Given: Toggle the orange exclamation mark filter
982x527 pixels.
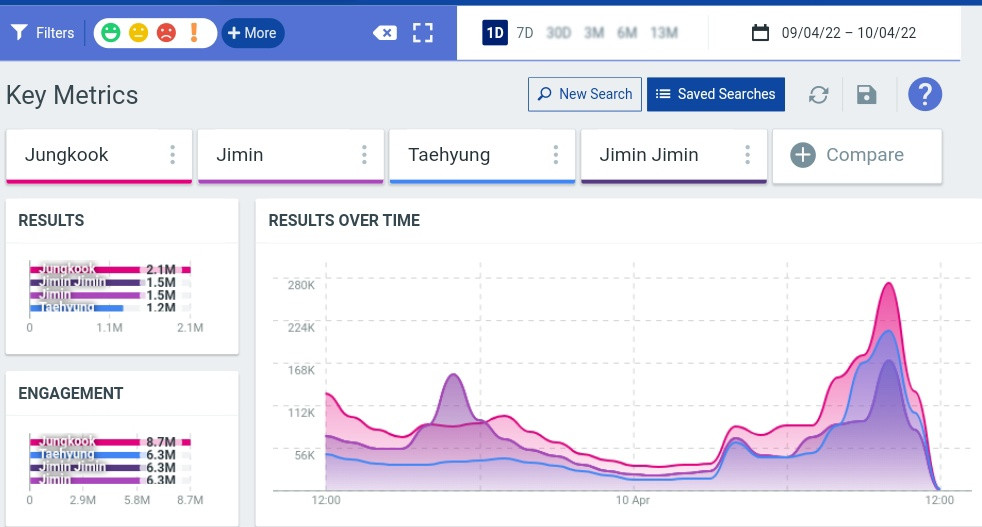Looking at the screenshot, I should tap(194, 33).
